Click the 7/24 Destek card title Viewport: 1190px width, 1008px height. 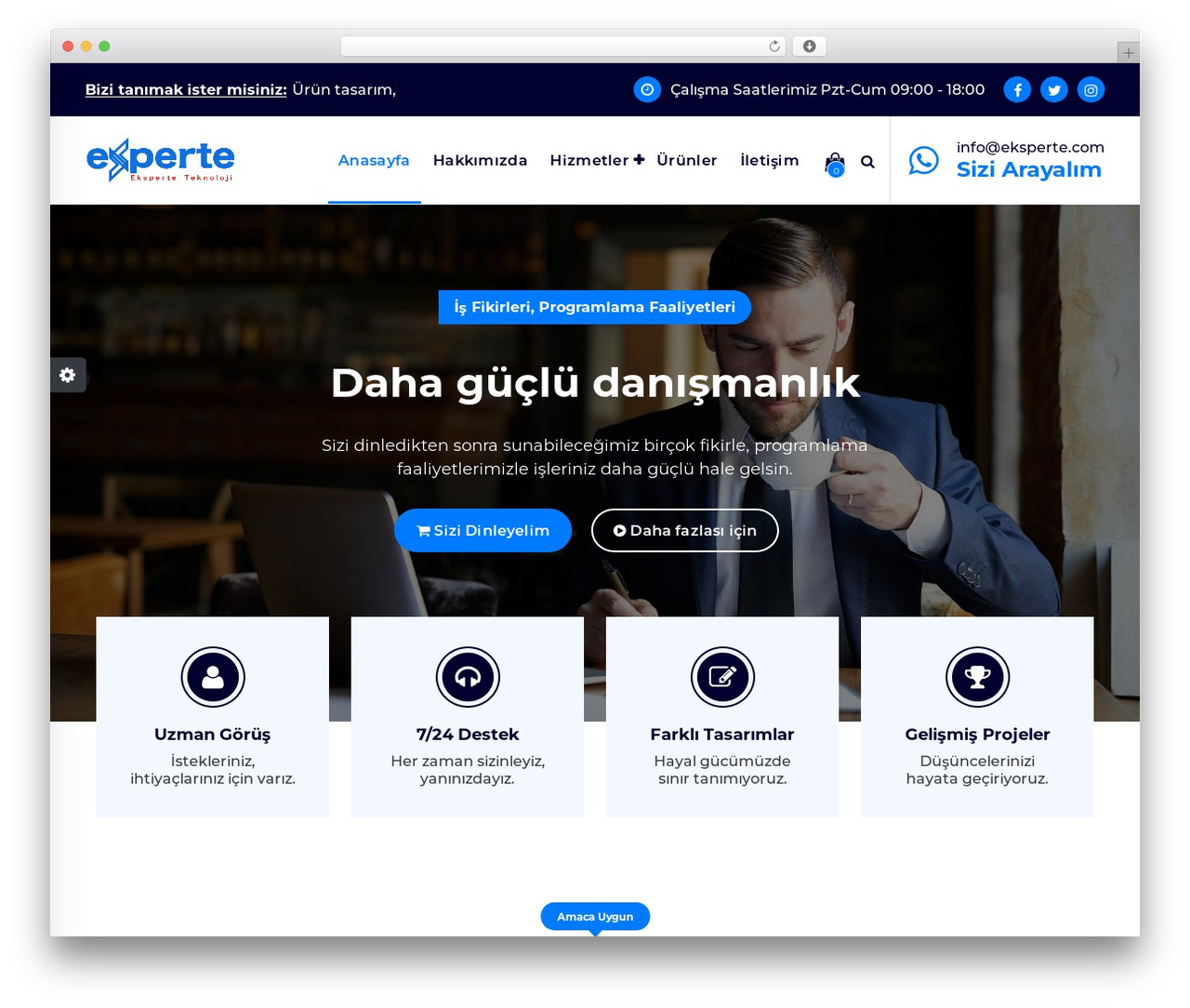[x=468, y=735]
